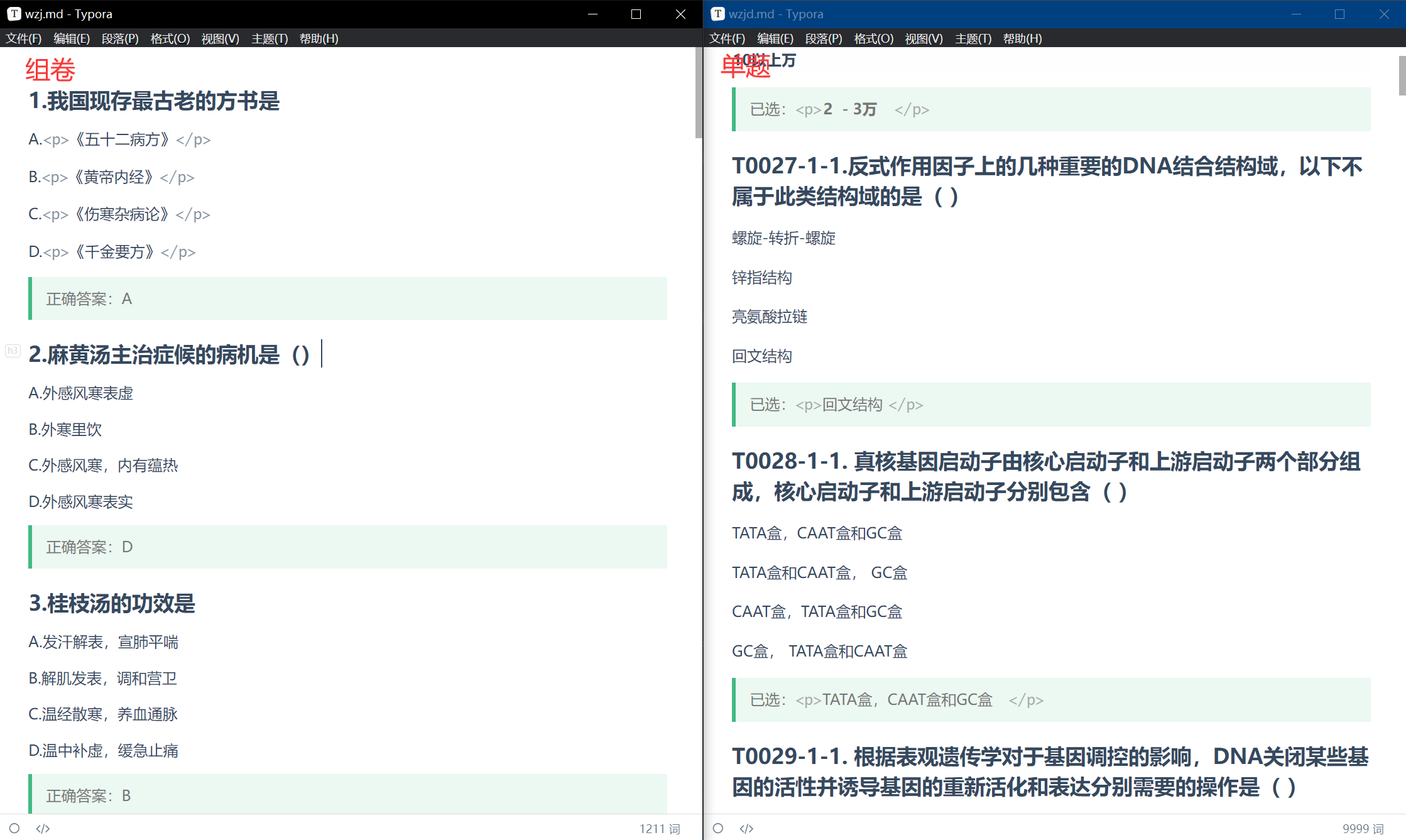
Task: Click the circle outline icon in wzjd.md status bar
Action: pyautogui.click(x=717, y=829)
